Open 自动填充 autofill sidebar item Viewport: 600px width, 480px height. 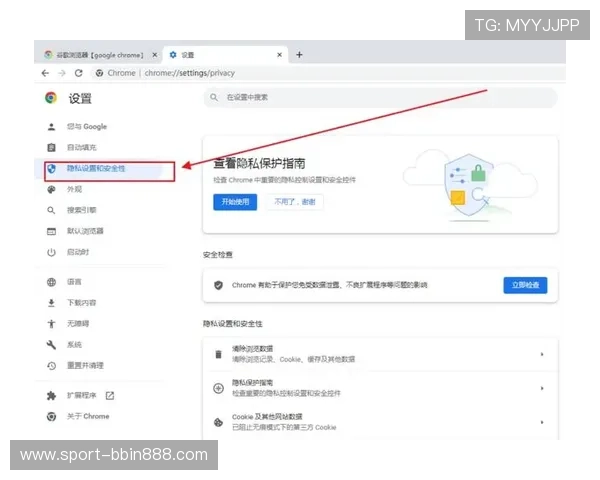82,147
